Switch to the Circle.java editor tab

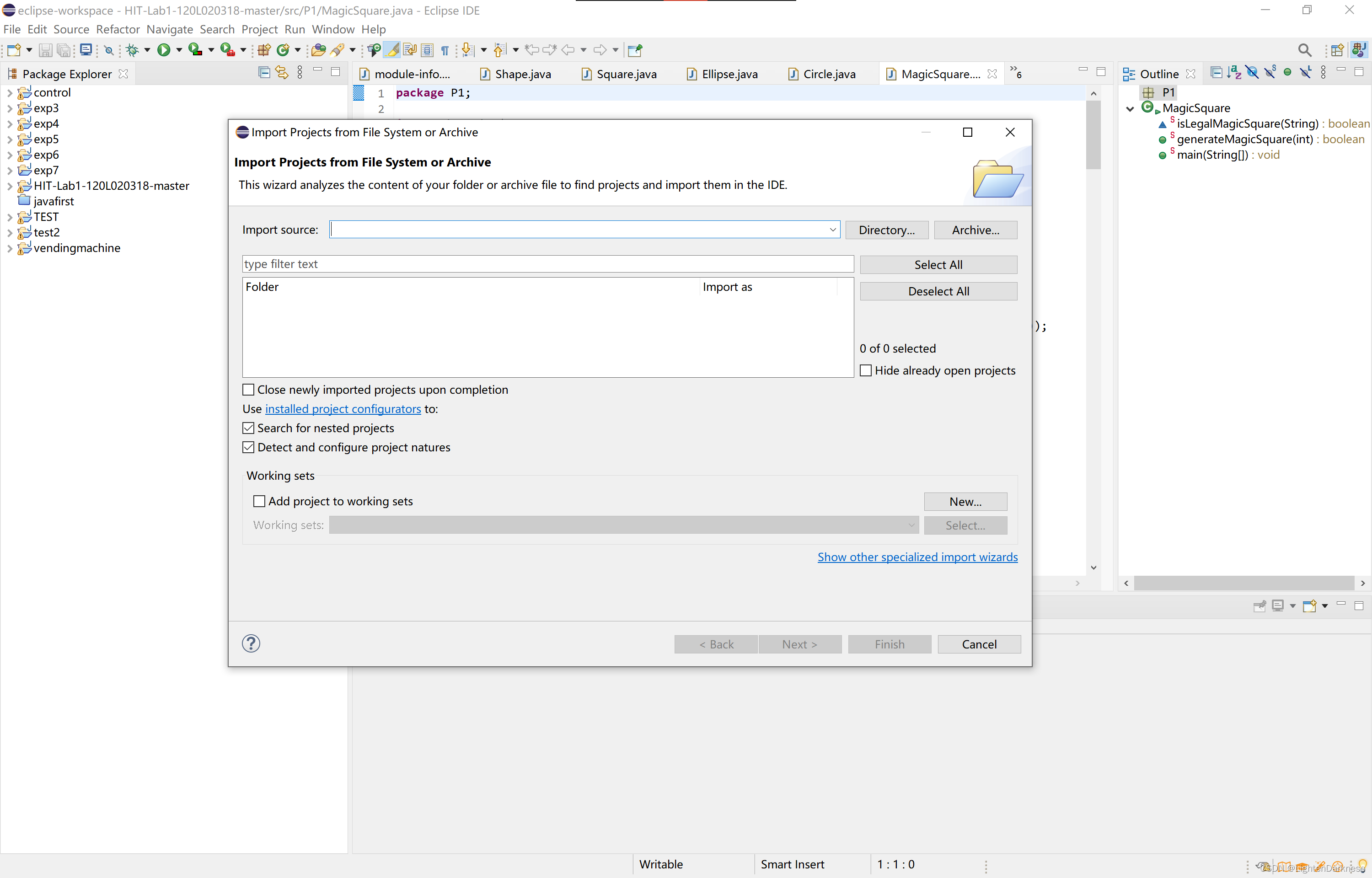pyautogui.click(x=828, y=74)
